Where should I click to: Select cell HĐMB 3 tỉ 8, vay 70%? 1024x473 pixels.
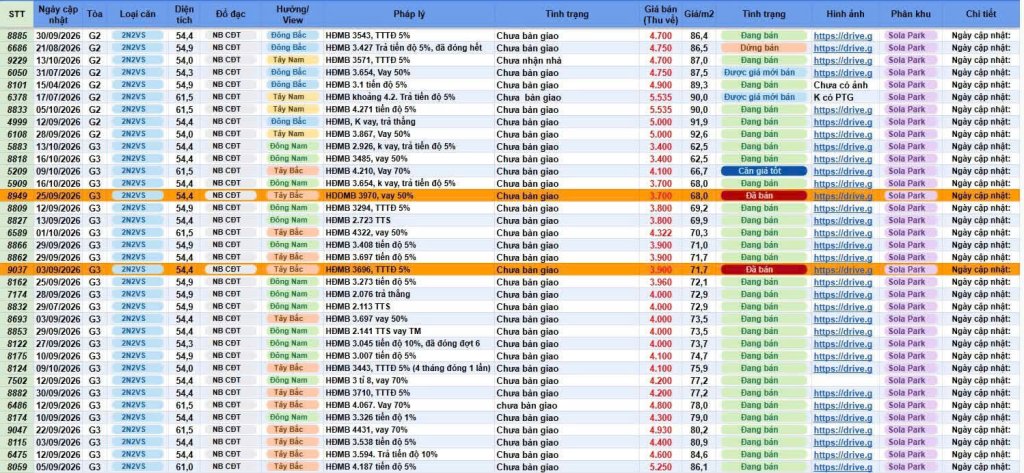click(x=408, y=380)
